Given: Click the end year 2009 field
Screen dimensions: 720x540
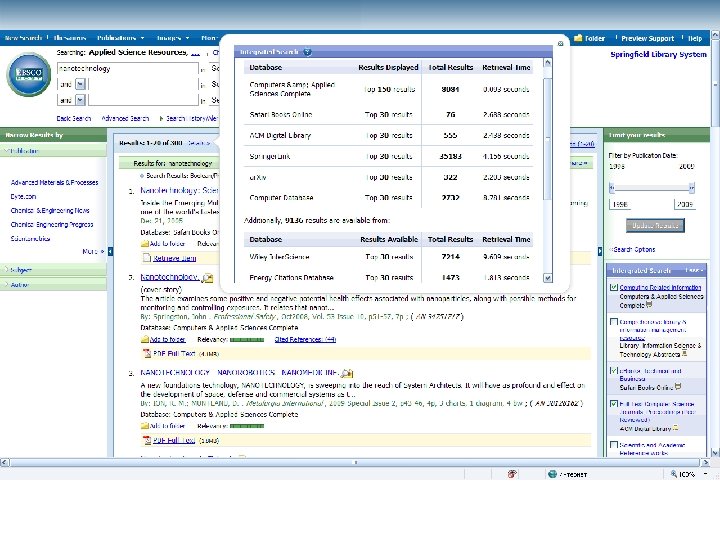Looking at the screenshot, I should click(x=685, y=204).
